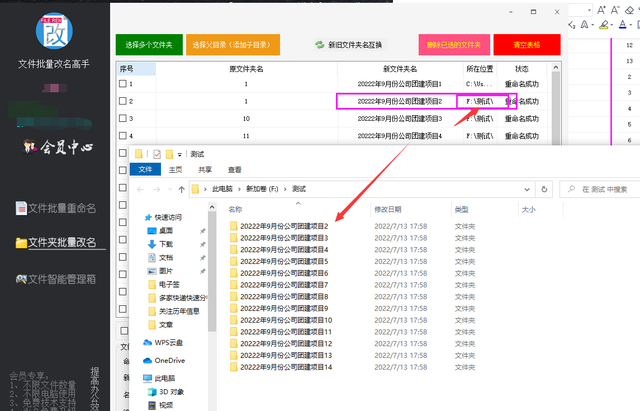This screenshot has height=411, width=640.
Task: Click text effects outlined A icon
Action: click(584, 25)
